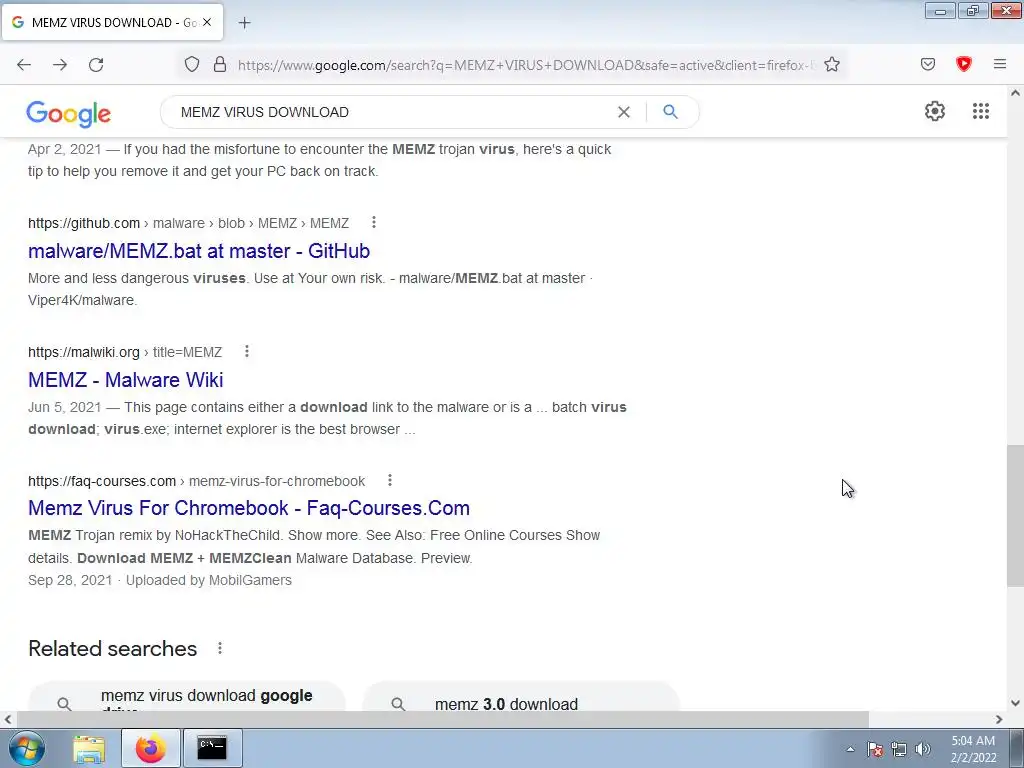Click the Google logo
Image resolution: width=1024 pixels, height=768 pixels.
pyautogui.click(x=69, y=113)
